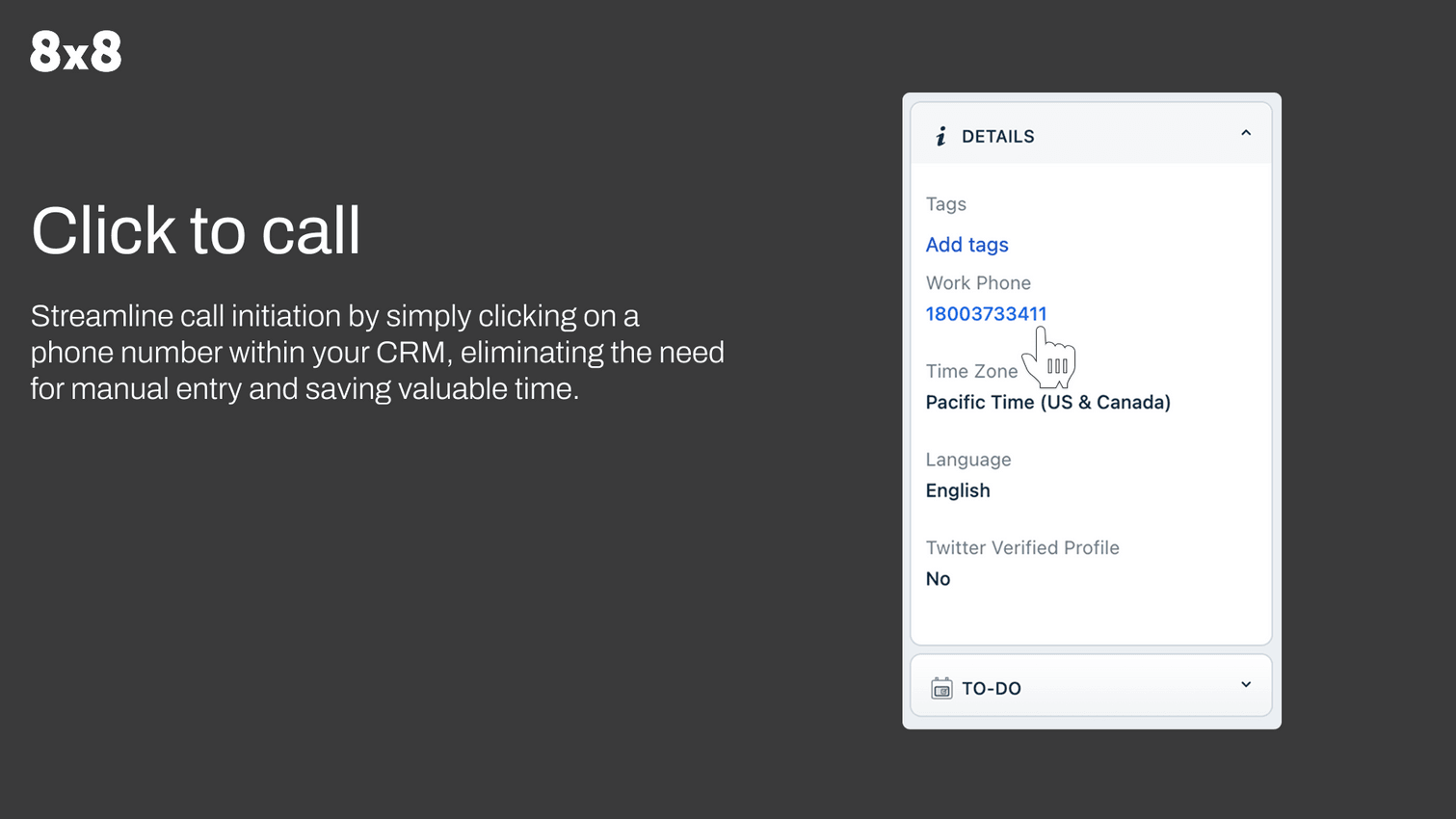Click the Twitter Verified Profile label
Screen dimensions: 1456x819
click(1022, 548)
